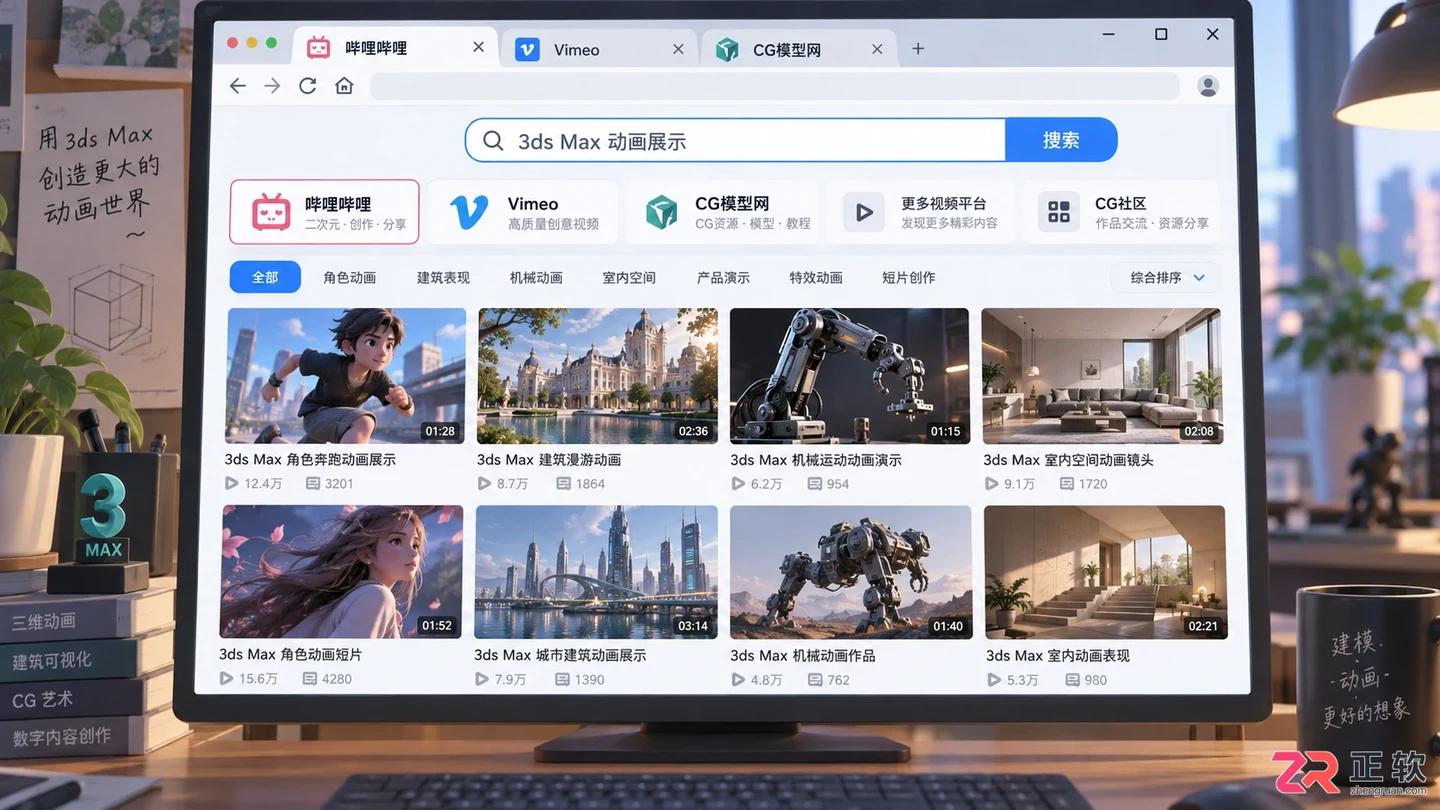Open the 3ds Max 机械运动动画演示 thumbnail
This screenshot has width=1440, height=810.
pos(849,376)
